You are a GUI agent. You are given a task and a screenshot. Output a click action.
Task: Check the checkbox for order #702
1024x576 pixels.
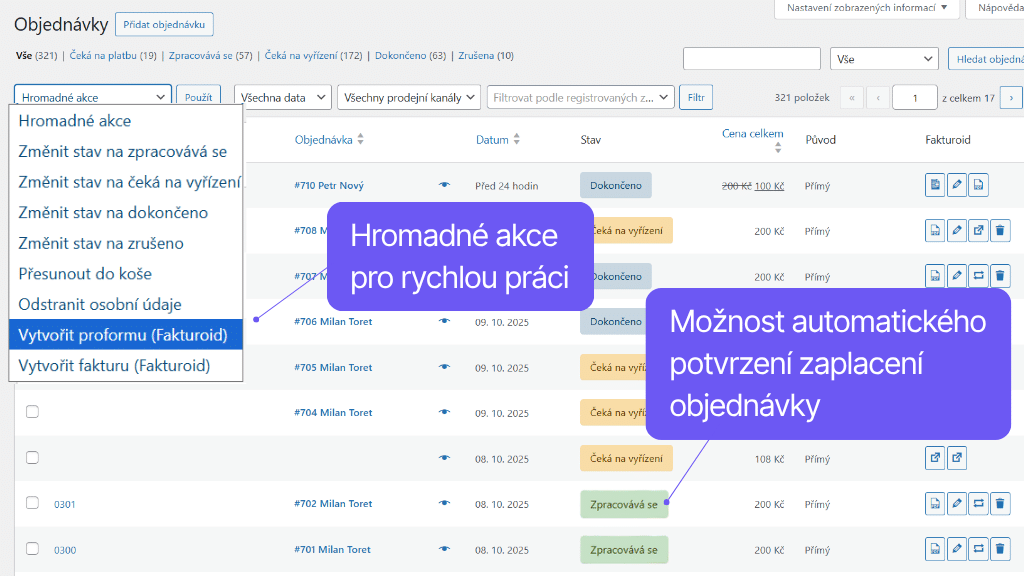(x=32, y=503)
